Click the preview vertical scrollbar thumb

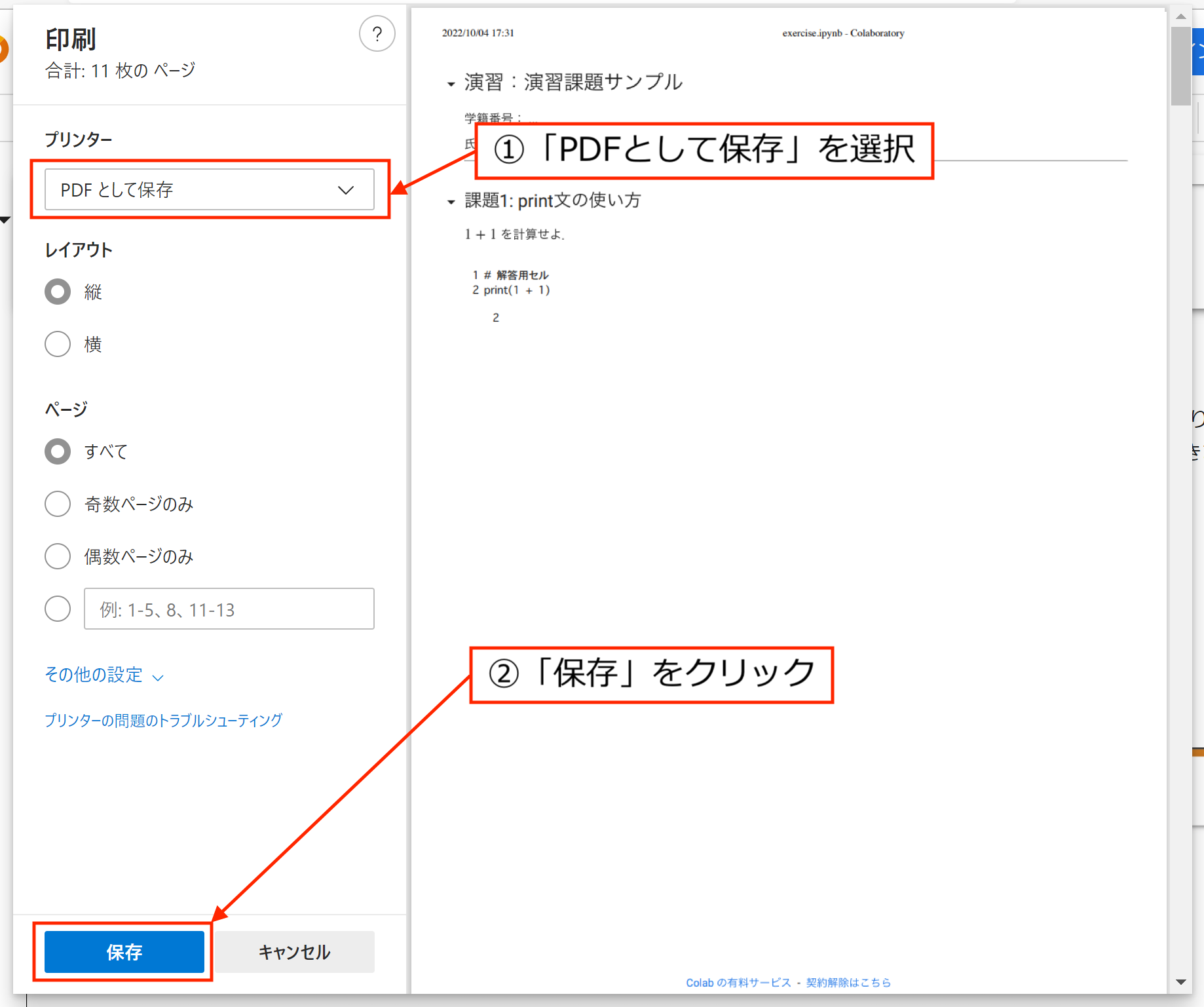click(1180, 66)
